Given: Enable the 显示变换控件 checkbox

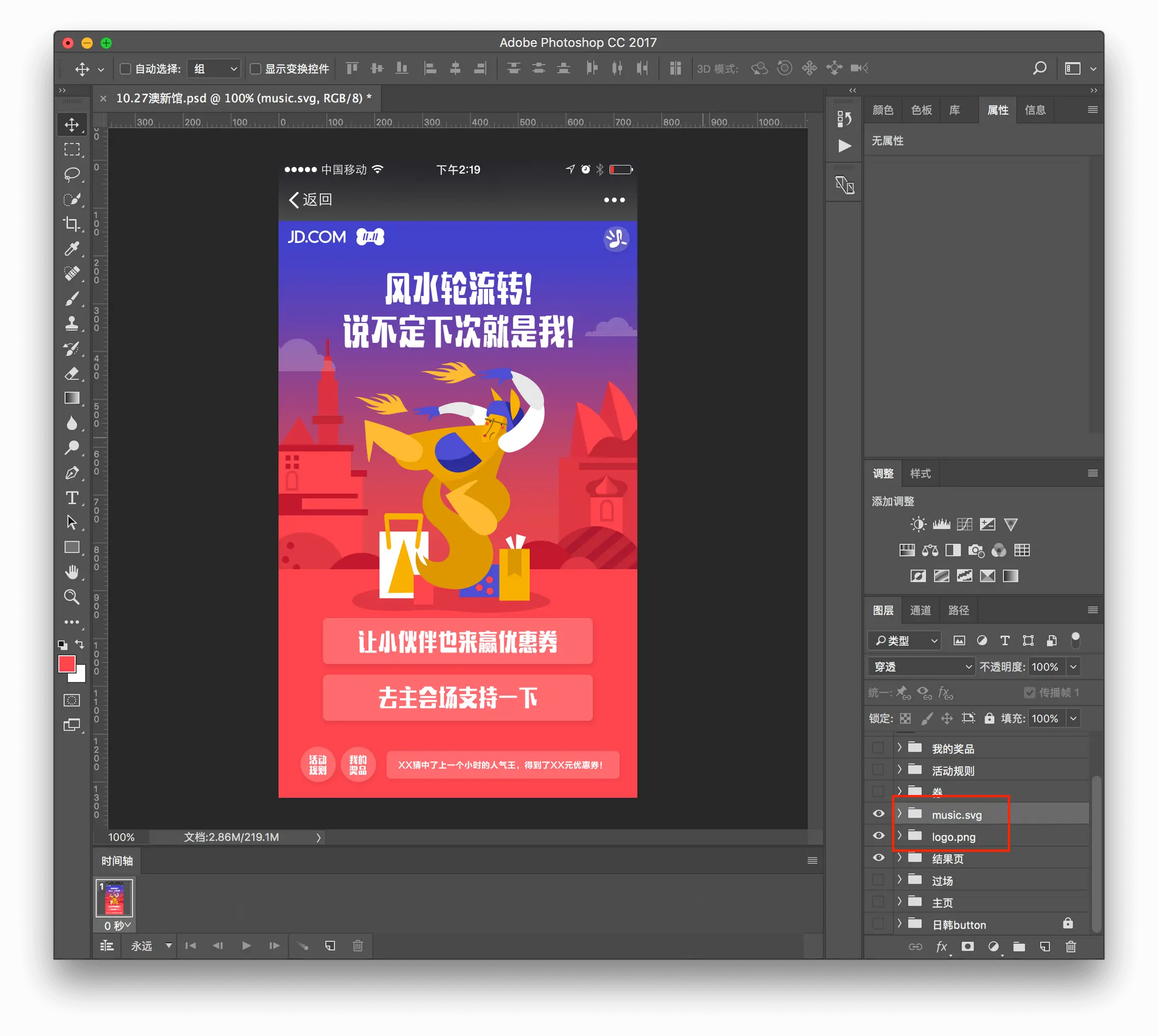Looking at the screenshot, I should [256, 69].
